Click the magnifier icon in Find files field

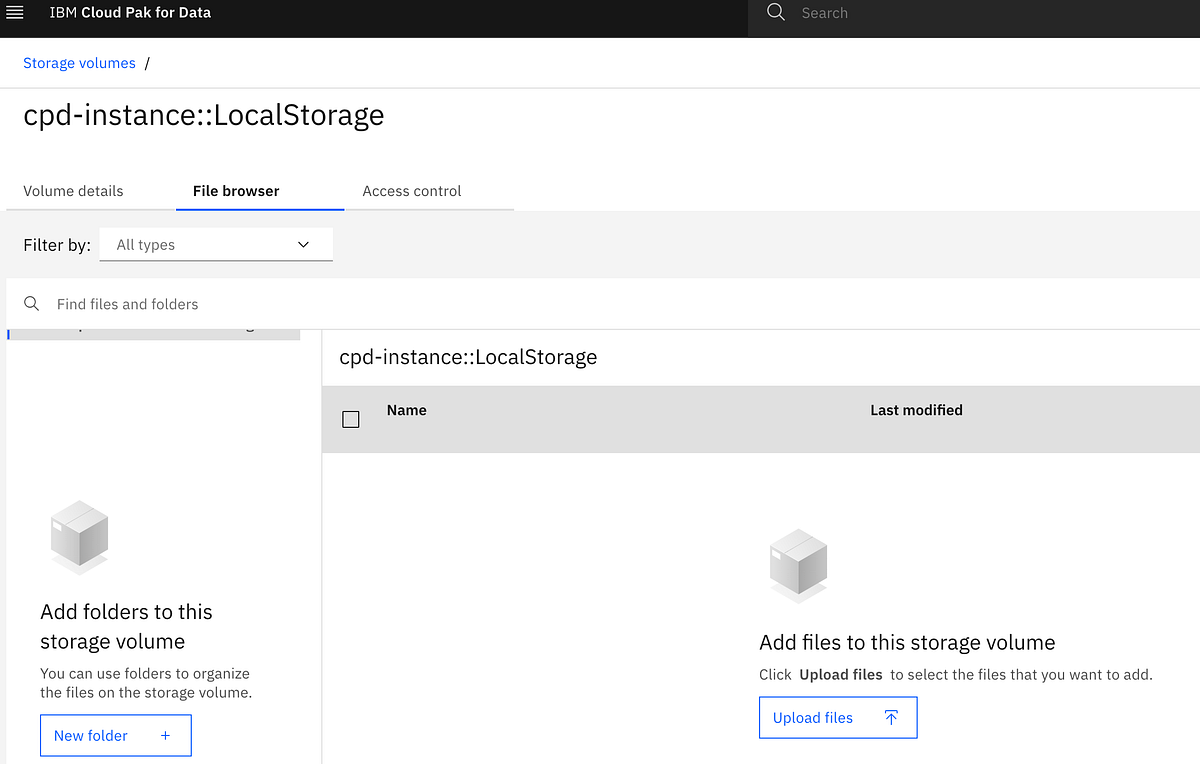pos(30,303)
